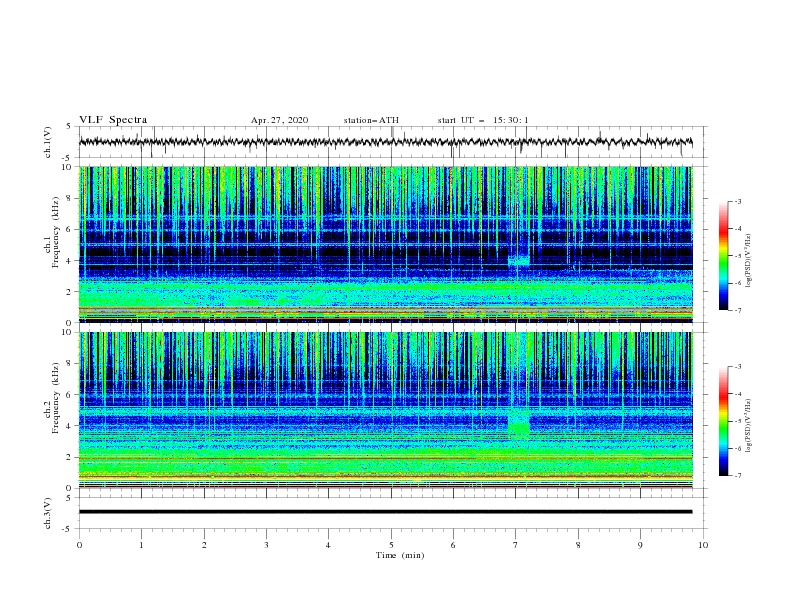Click the "-7" label on ch.1 colorbar
Viewport: 792px width, 612px height.
(738, 310)
